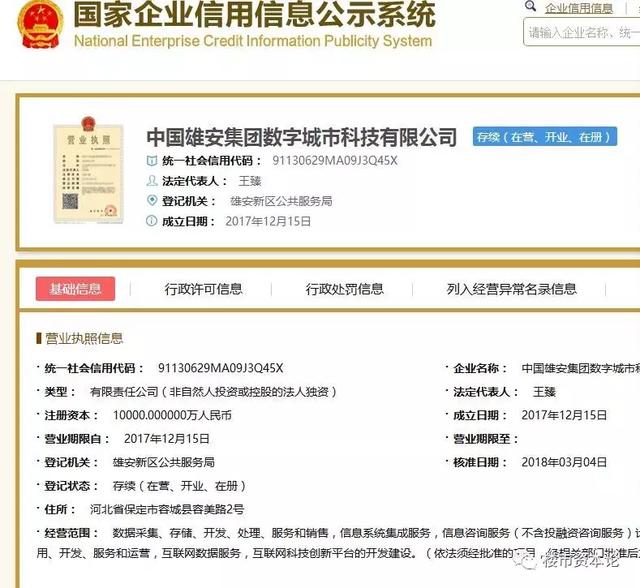The image size is (640, 588).
Task: Click the national emblem logo
Action: pyautogui.click(x=40, y=24)
